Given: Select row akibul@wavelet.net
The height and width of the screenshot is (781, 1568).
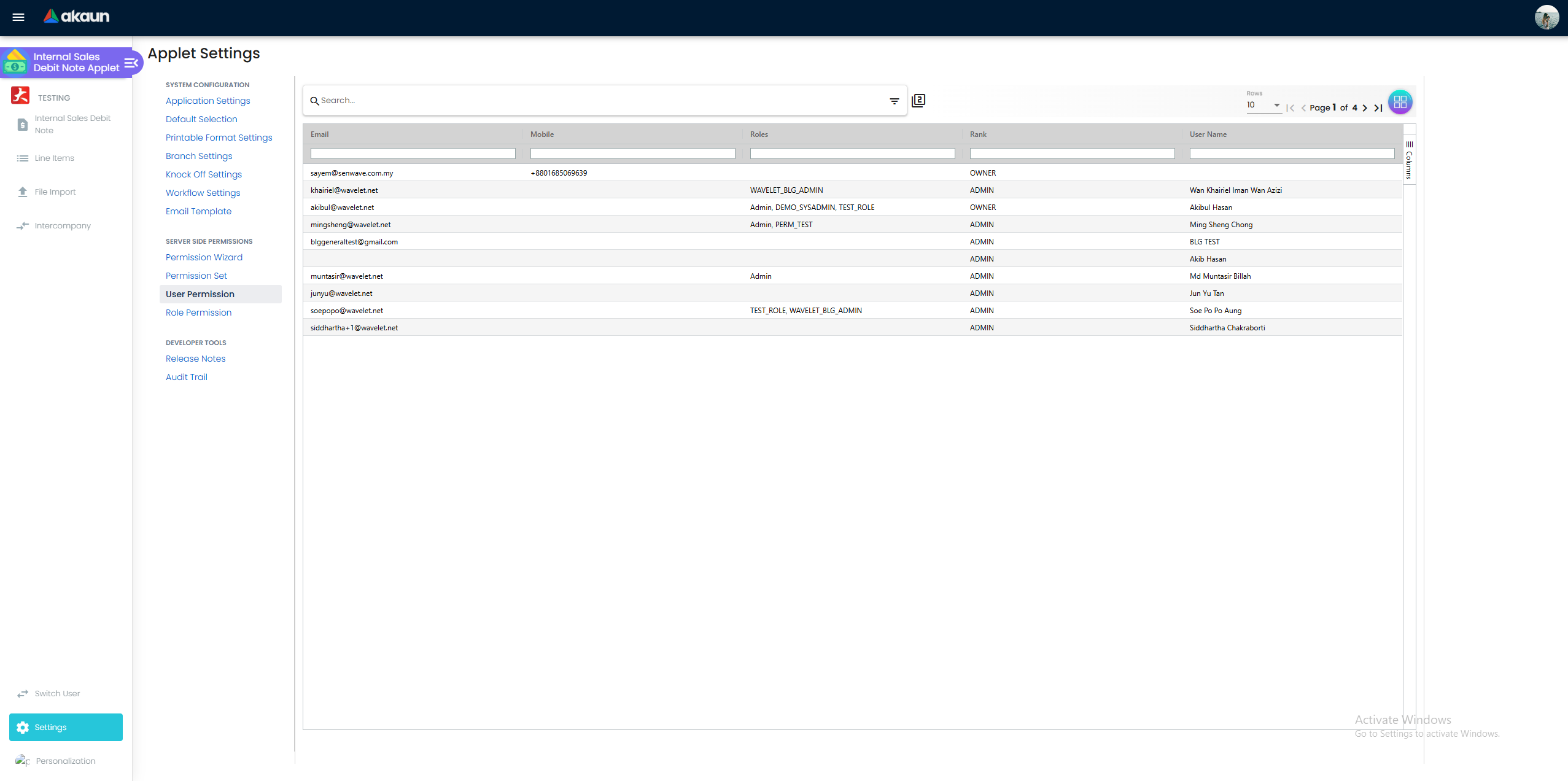Looking at the screenshot, I should tap(853, 208).
